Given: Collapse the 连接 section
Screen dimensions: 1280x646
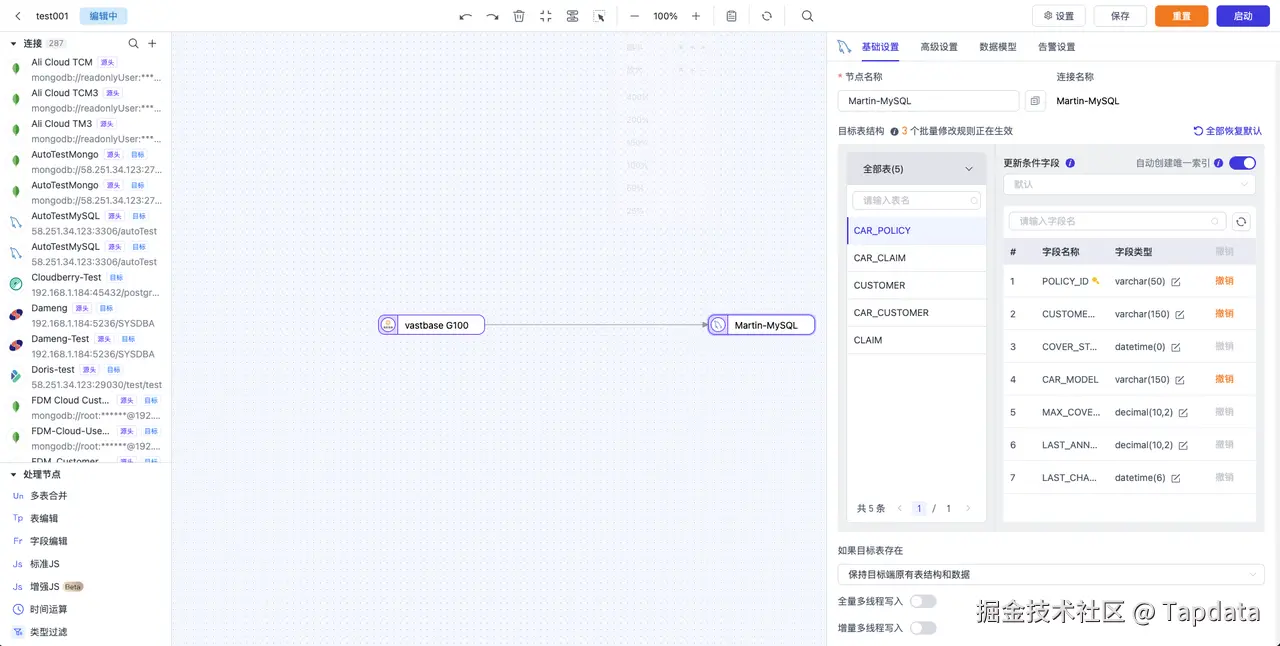Looking at the screenshot, I should [x=14, y=43].
